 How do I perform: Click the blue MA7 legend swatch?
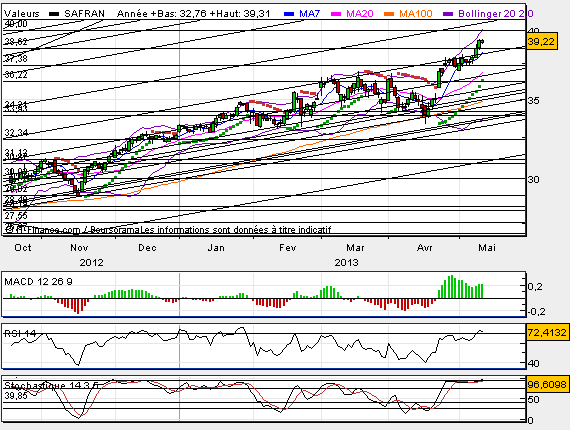pyautogui.click(x=289, y=14)
